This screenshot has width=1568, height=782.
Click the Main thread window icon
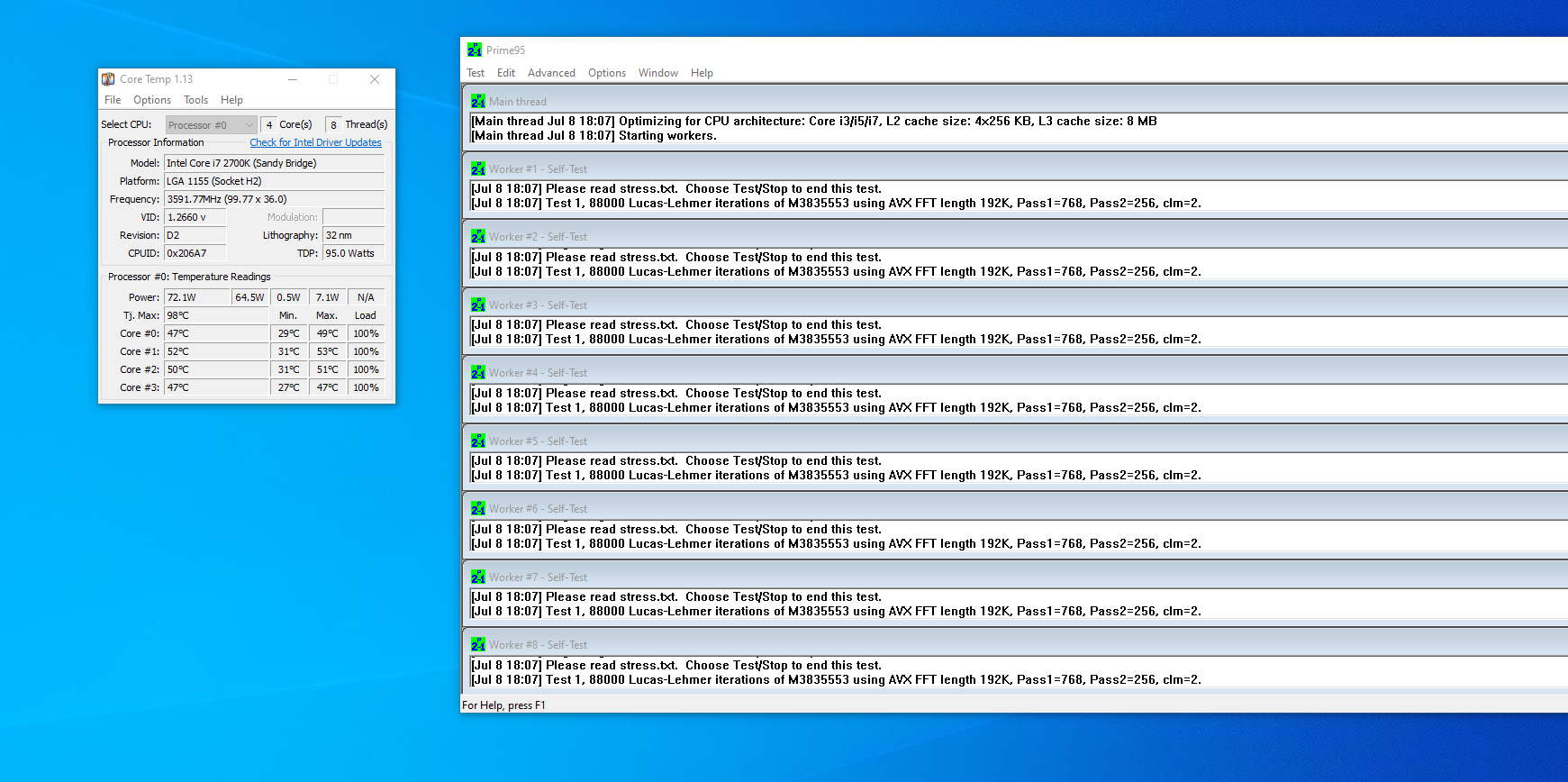coord(478,102)
